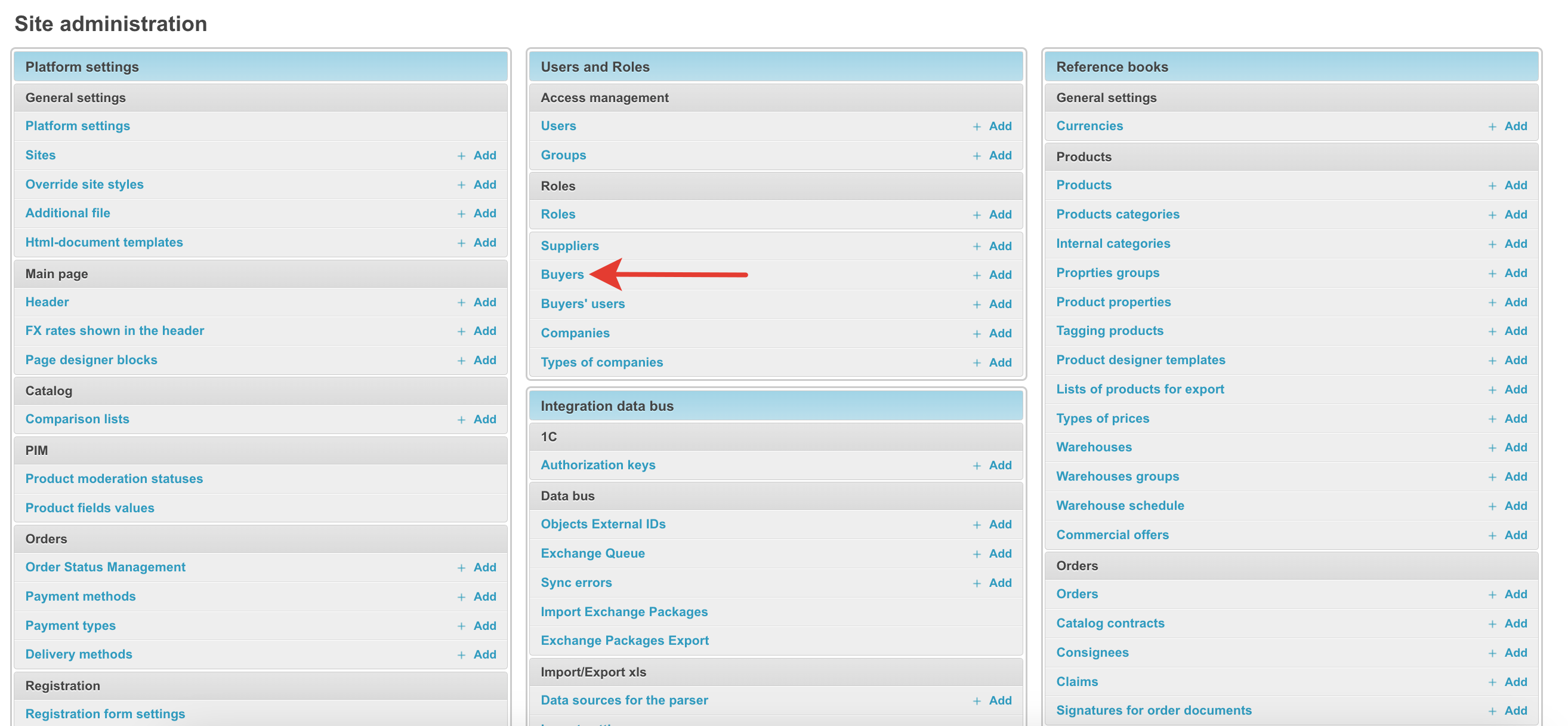The height and width of the screenshot is (726, 1568).
Task: Click the Users and Roles section header
Action: 595,67
